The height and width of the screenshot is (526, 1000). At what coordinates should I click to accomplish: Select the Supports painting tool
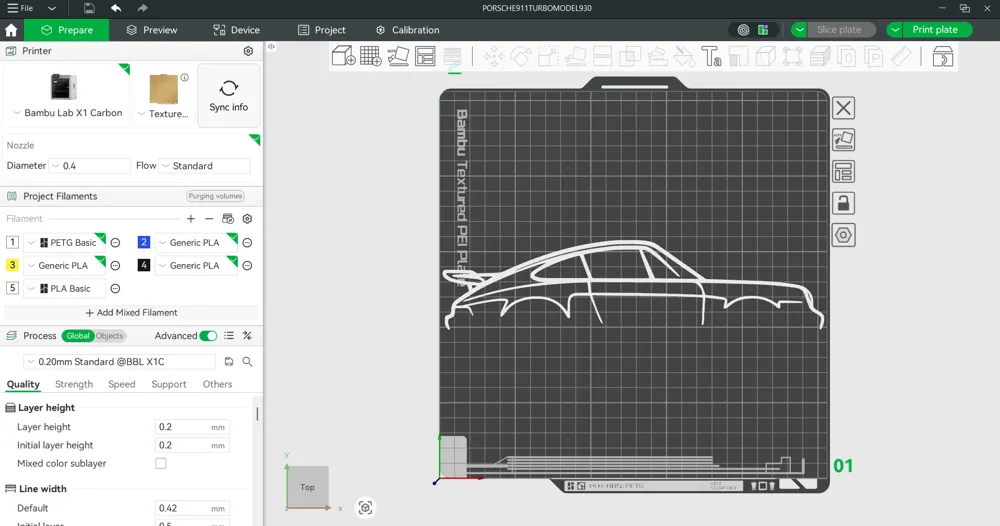(x=658, y=56)
